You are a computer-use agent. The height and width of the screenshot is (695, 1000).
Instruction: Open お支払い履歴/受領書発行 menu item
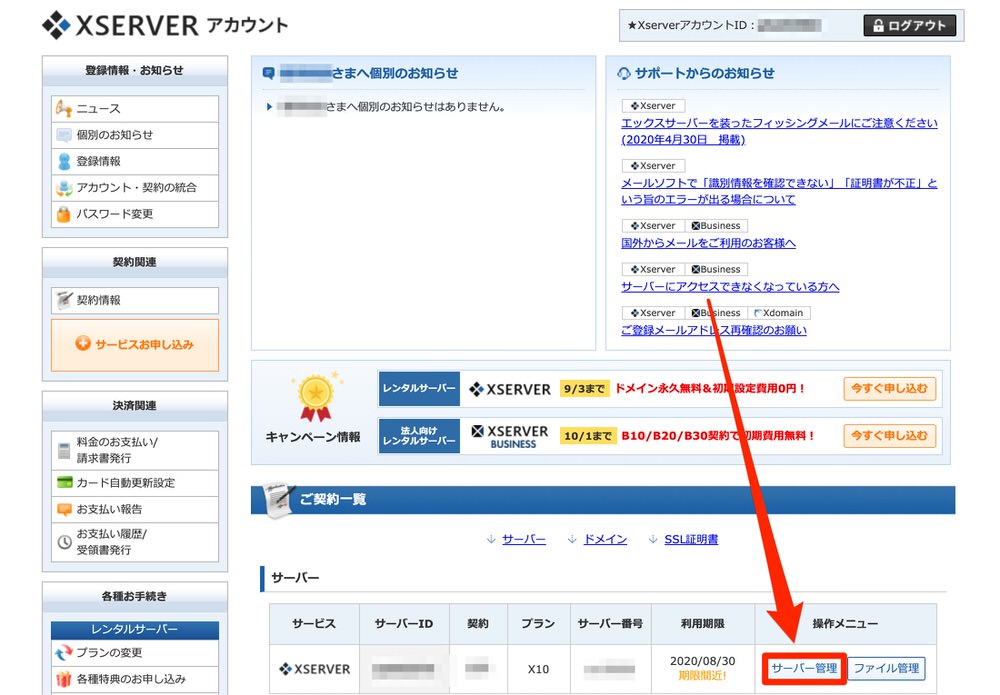(135, 542)
